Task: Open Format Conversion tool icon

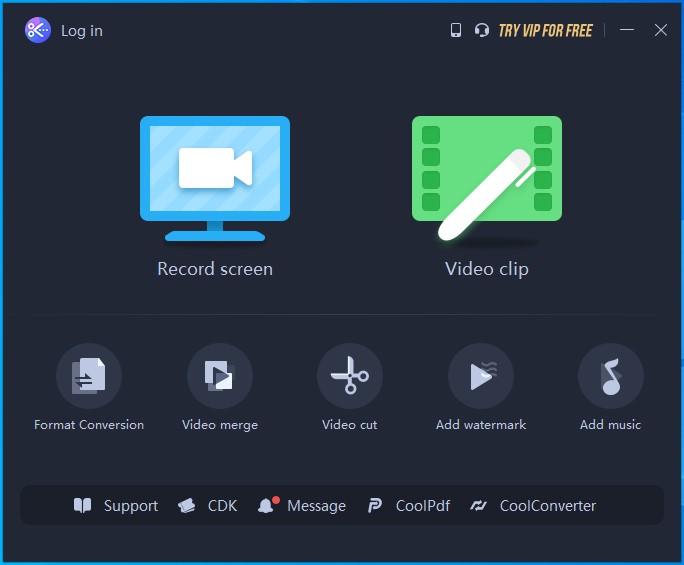Action: [89, 376]
